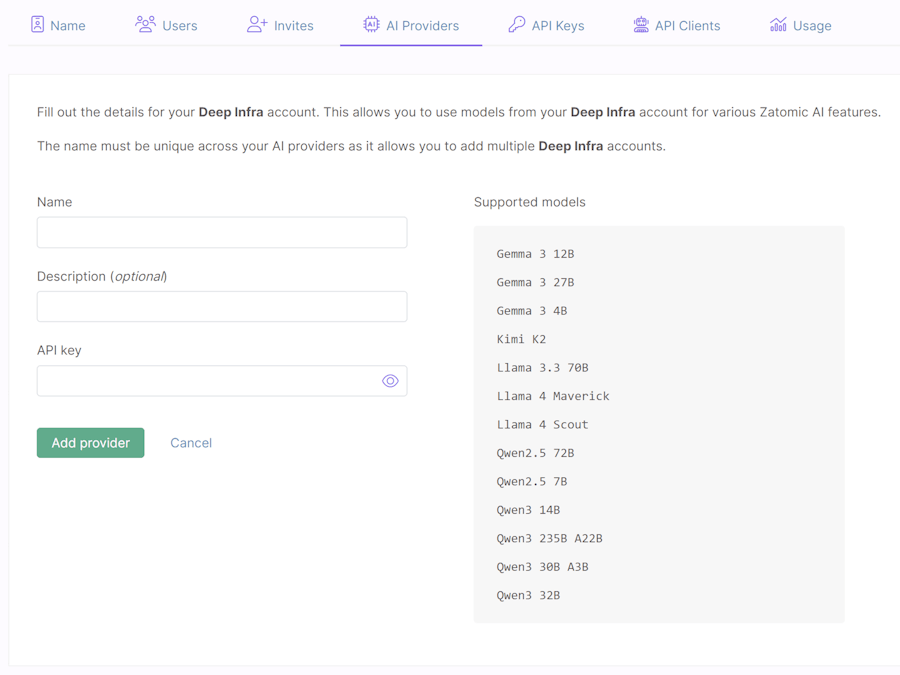View the Usage tab

(x=801, y=25)
